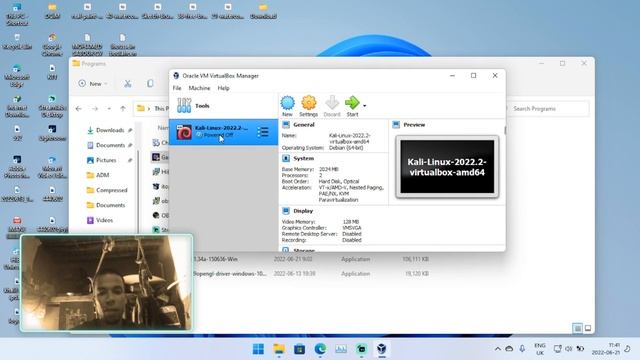The width and height of the screenshot is (640, 360).
Task: Click the System section chip icon
Action: tap(286, 158)
